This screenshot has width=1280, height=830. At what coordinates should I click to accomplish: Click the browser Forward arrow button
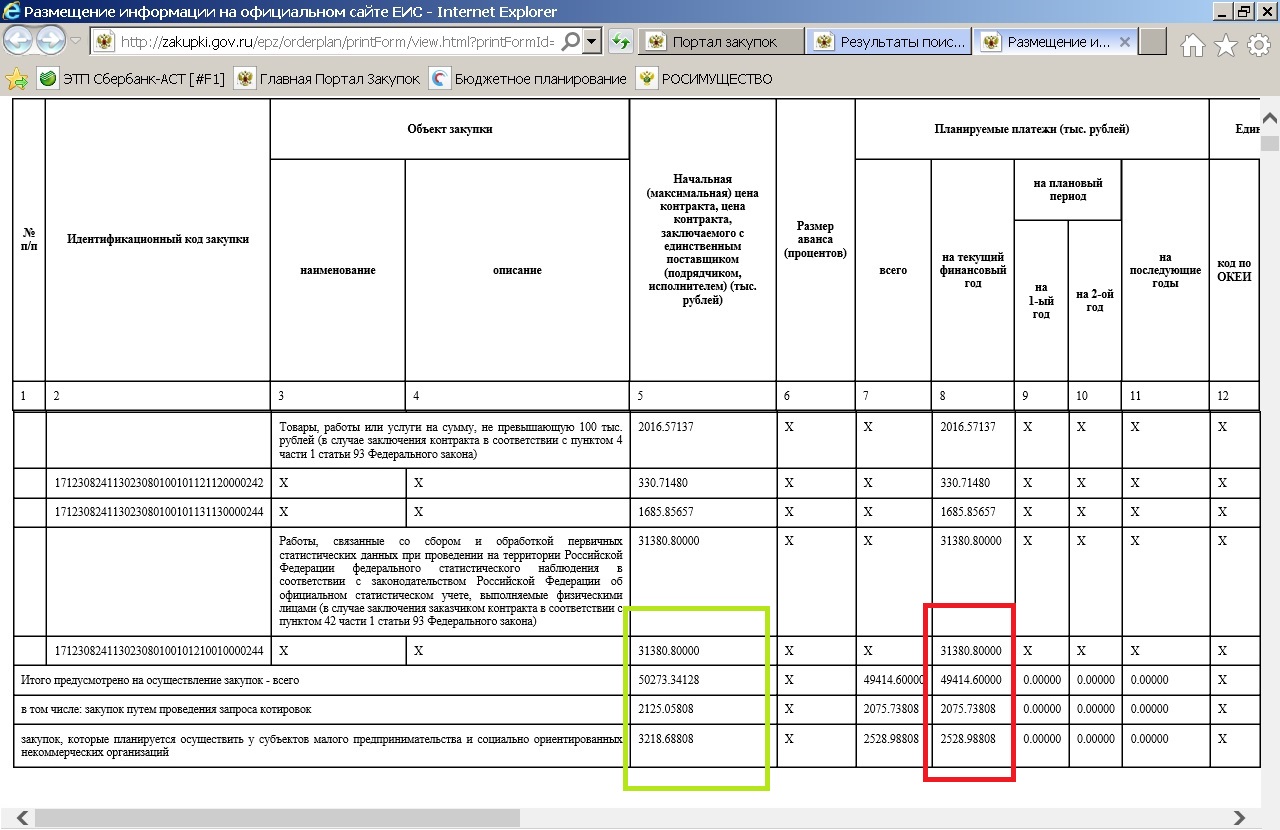click(x=51, y=41)
